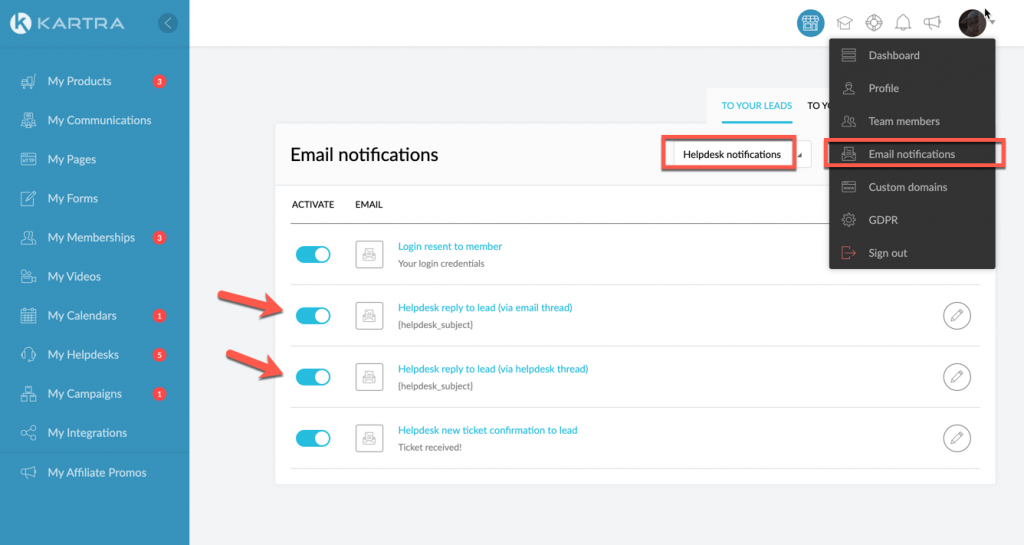
Task: Open the megaphone announcements icon
Action: click(932, 23)
